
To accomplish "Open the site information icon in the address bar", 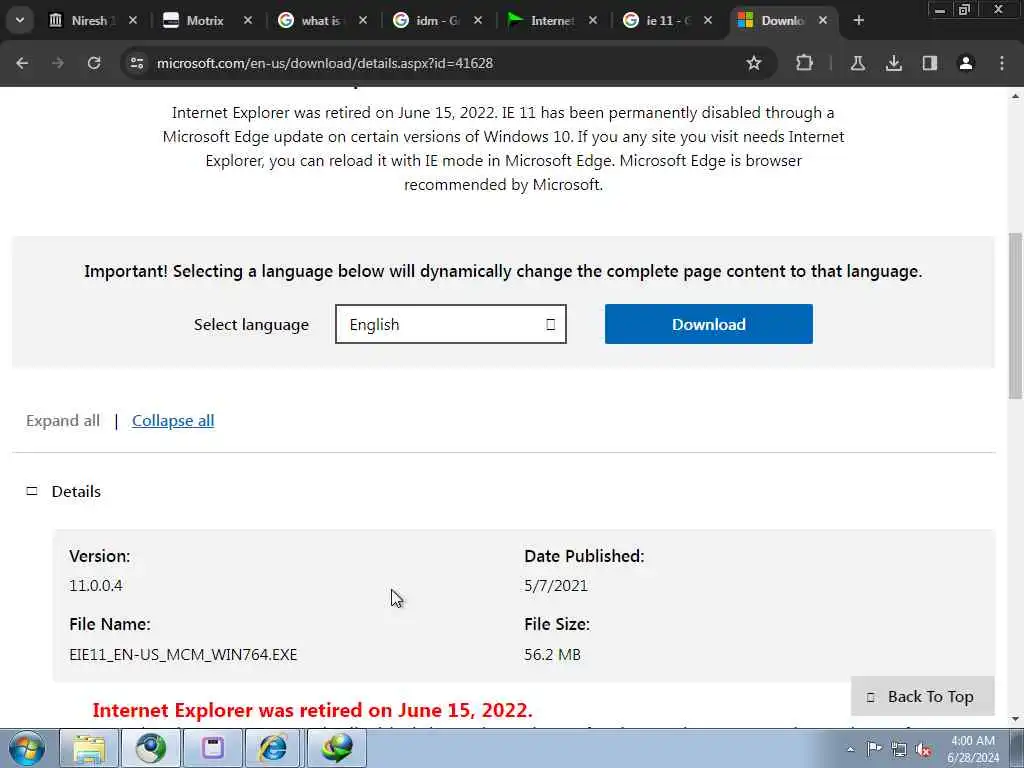I will pos(136,63).
